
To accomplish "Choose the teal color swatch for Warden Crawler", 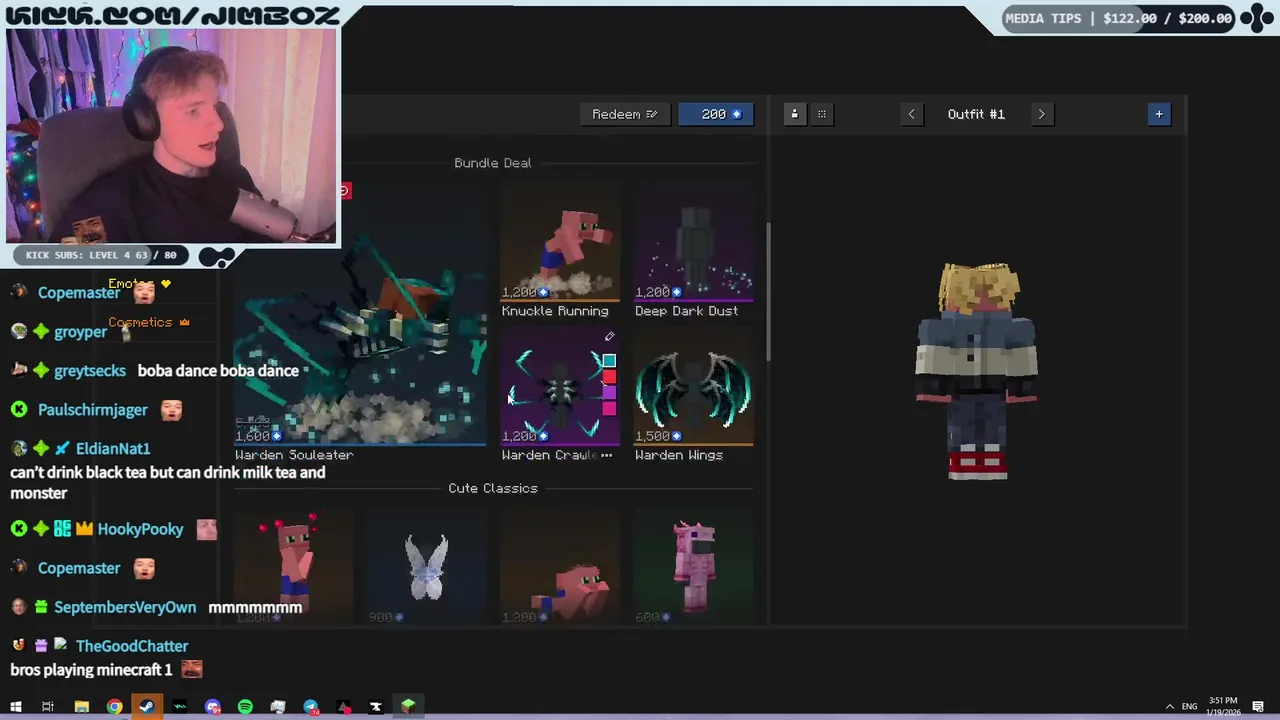I will [609, 361].
